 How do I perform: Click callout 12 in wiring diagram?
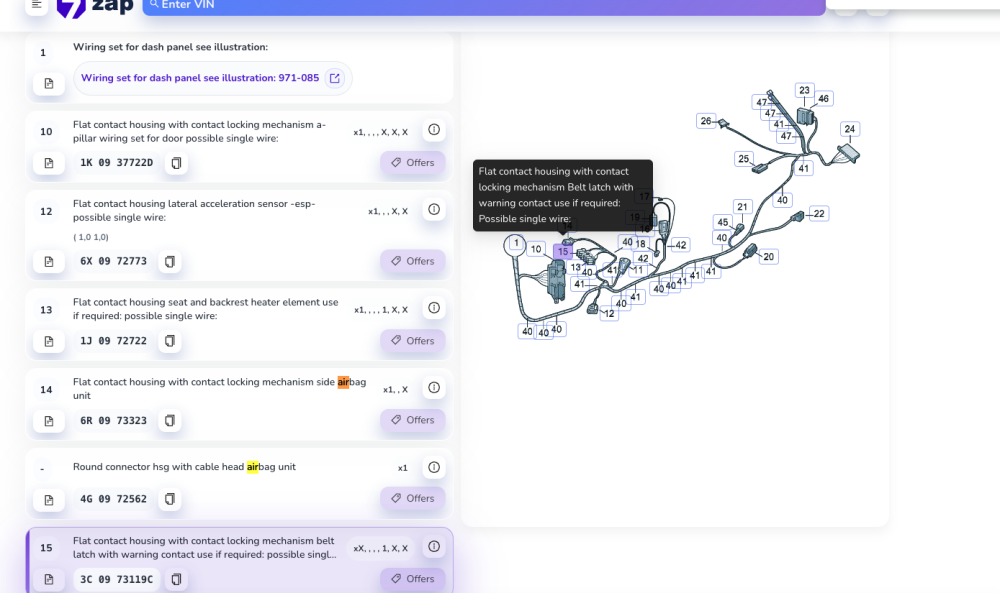click(x=609, y=314)
